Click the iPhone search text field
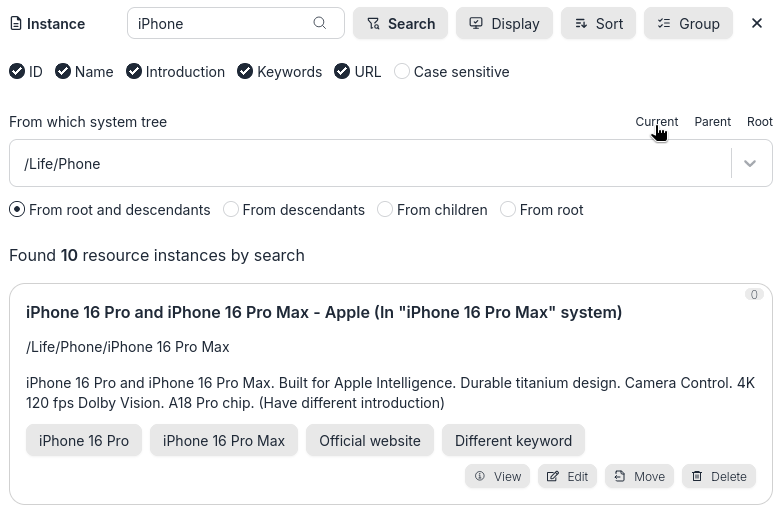 pyautogui.click(x=220, y=23)
